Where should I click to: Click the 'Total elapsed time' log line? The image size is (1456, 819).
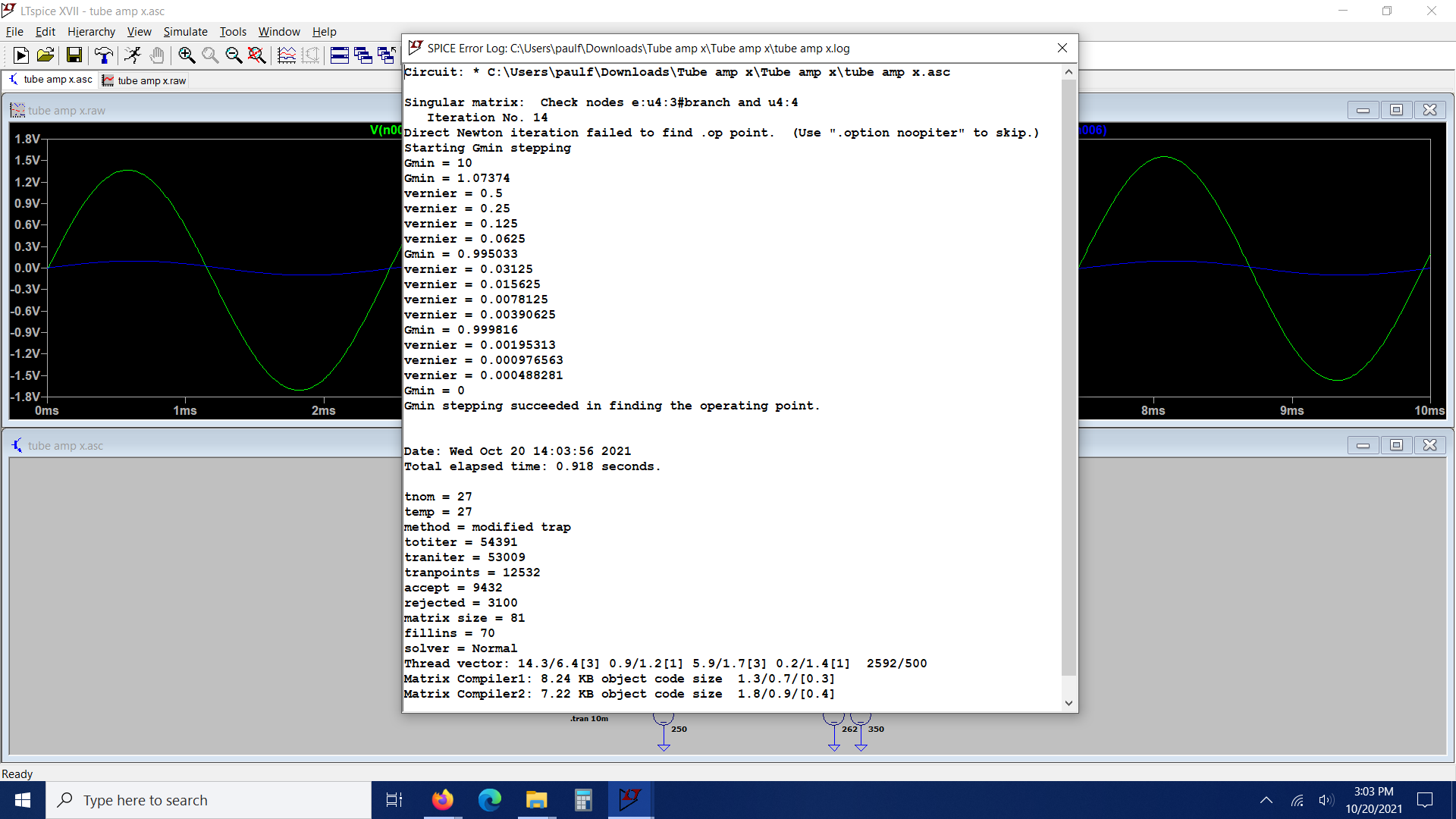point(532,466)
